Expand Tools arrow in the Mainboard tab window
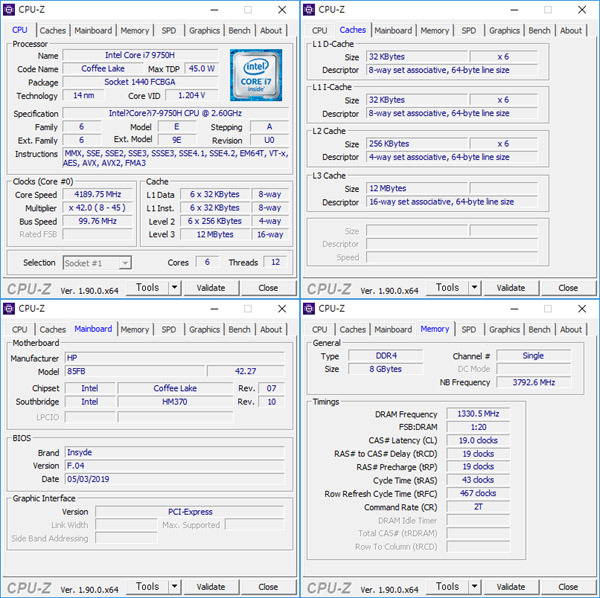600x598 pixels. [174, 587]
